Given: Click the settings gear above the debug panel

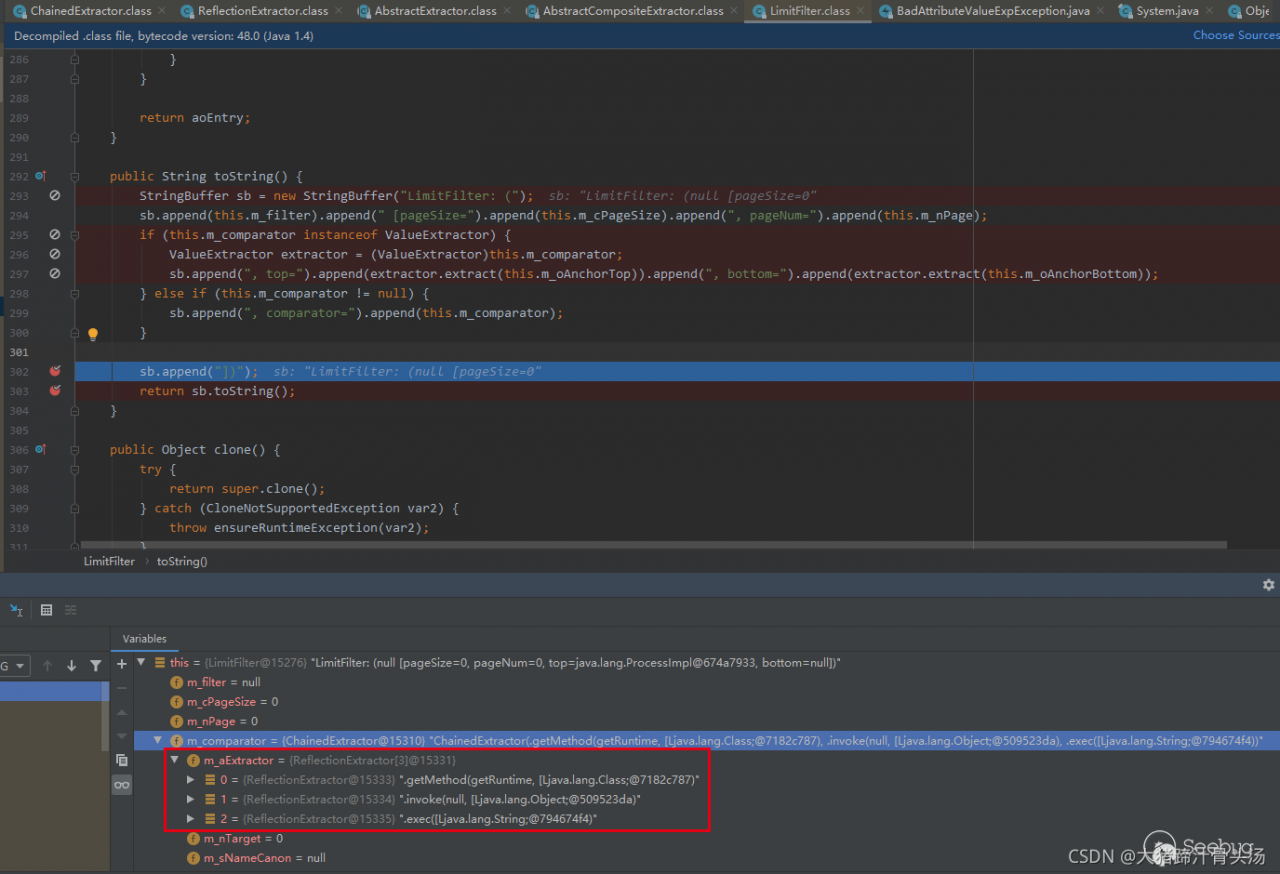Looking at the screenshot, I should coord(1268,585).
